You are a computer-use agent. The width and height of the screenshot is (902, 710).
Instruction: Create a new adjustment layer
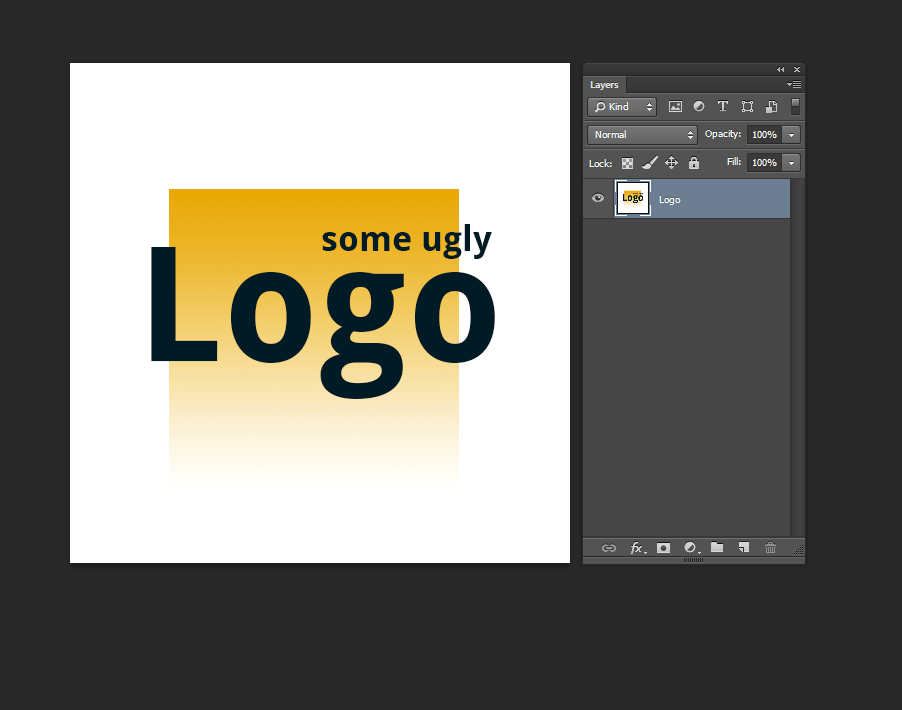(x=691, y=548)
